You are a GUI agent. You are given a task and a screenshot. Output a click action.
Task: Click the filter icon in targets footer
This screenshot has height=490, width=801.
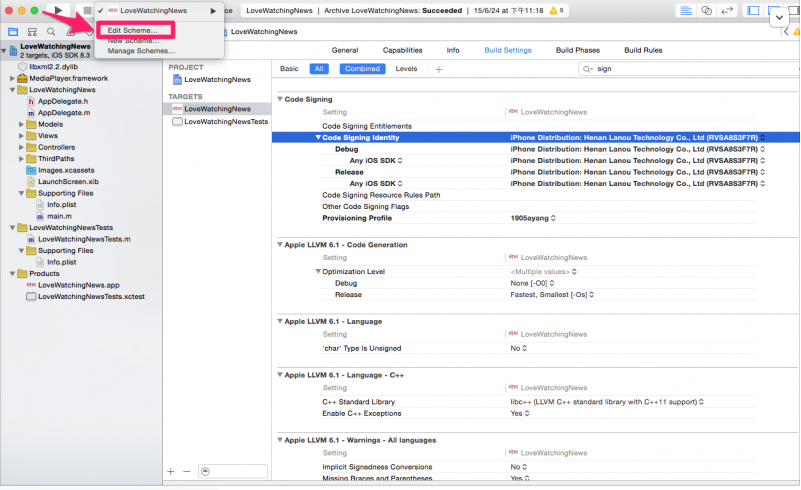pyautogui.click(x=205, y=472)
